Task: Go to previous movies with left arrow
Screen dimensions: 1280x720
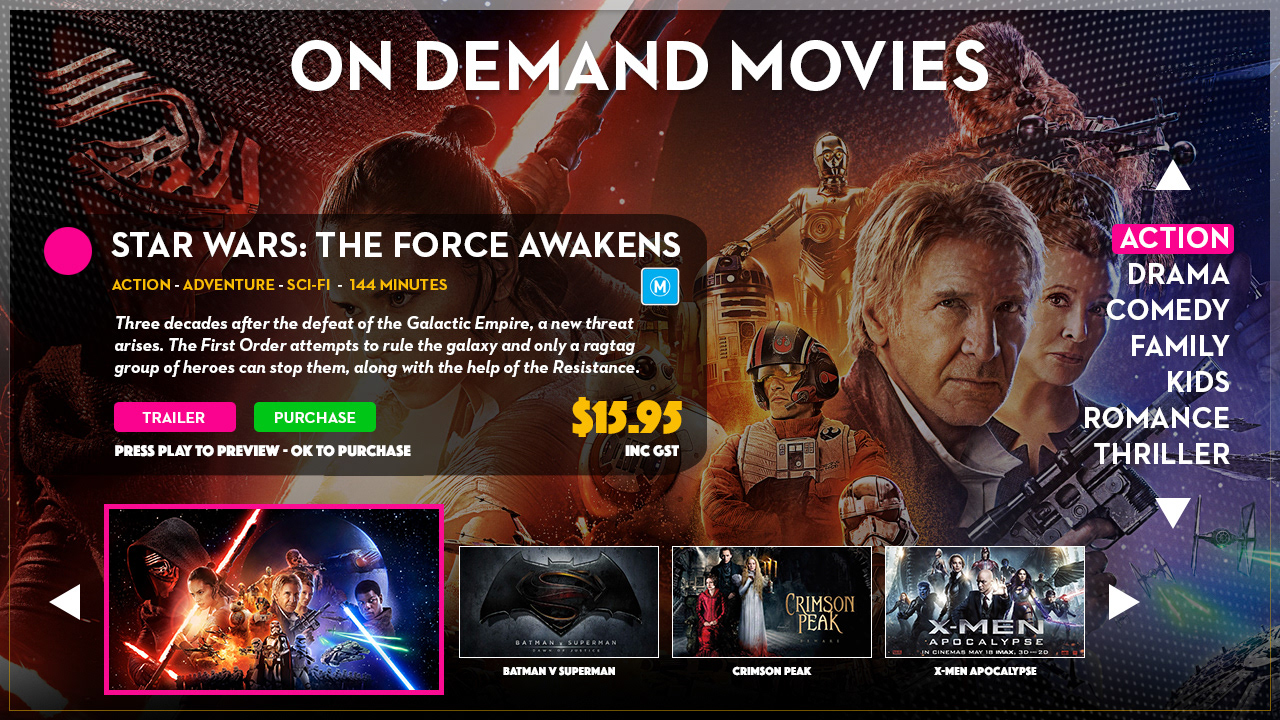Action: [x=65, y=602]
